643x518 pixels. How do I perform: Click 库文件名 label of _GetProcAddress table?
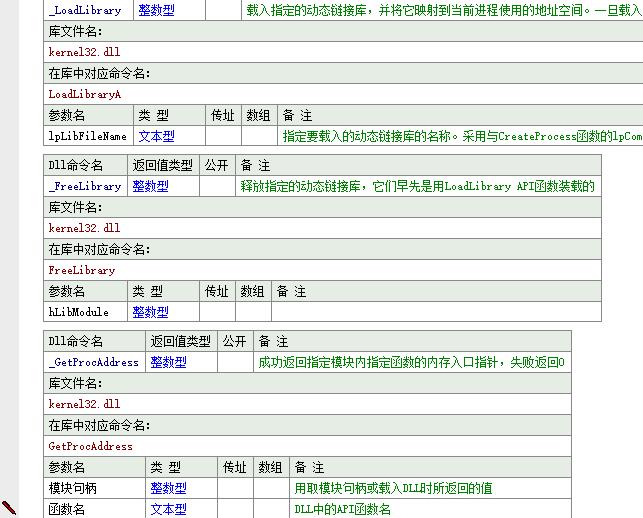click(75, 383)
